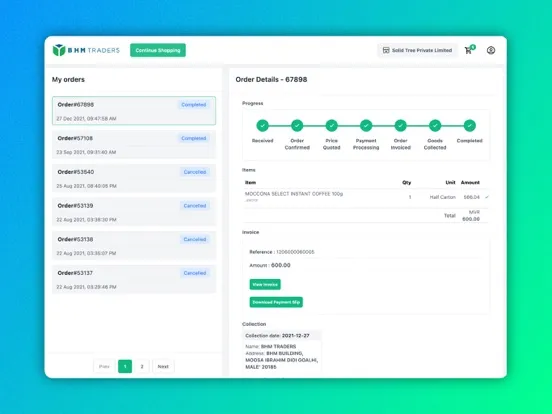The height and width of the screenshot is (414, 552).
Task: Click Continue Shopping button
Action: point(158,50)
